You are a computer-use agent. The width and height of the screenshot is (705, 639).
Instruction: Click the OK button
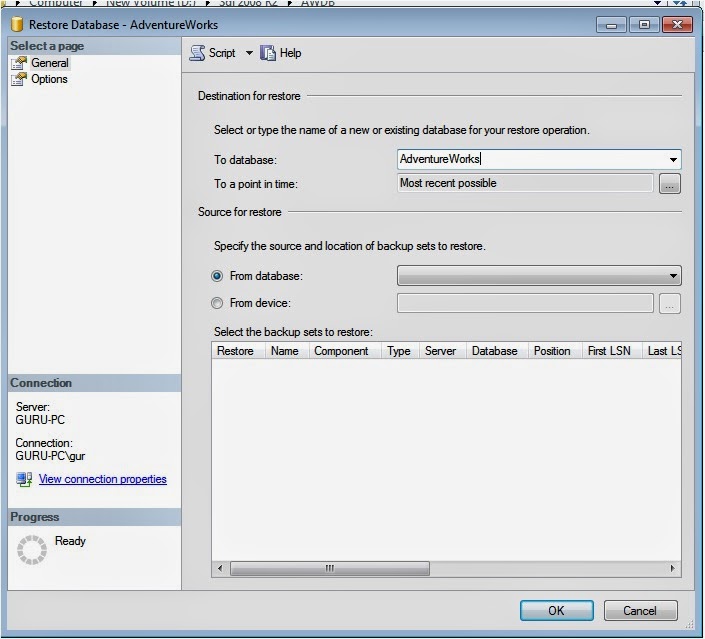tap(557, 610)
